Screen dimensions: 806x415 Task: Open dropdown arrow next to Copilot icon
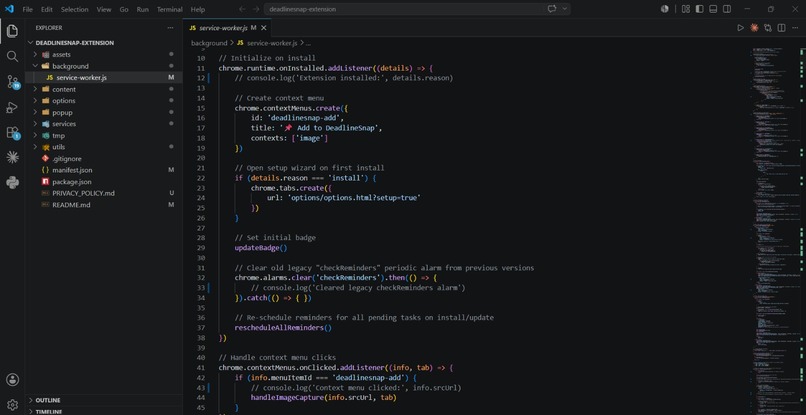565,9
